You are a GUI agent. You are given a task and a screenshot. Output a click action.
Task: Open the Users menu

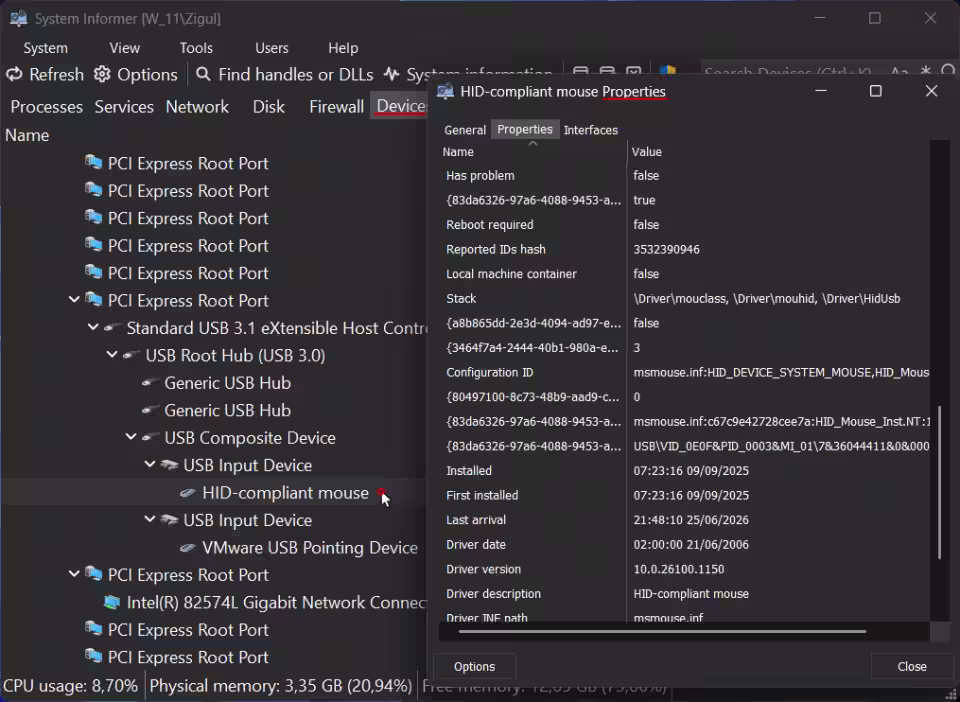pyautogui.click(x=271, y=48)
